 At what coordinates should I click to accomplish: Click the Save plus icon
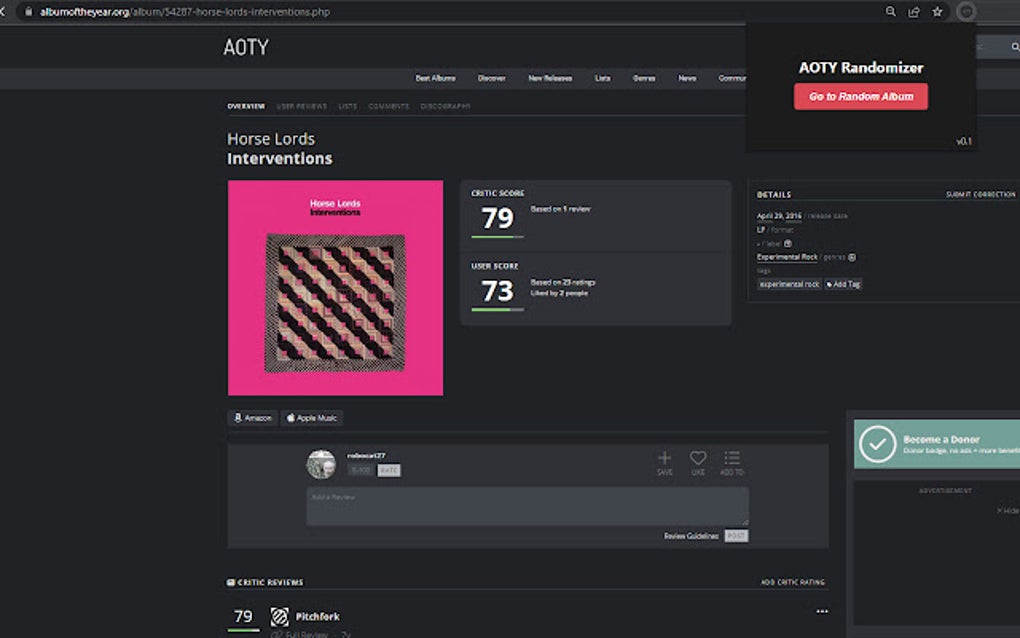tap(664, 458)
